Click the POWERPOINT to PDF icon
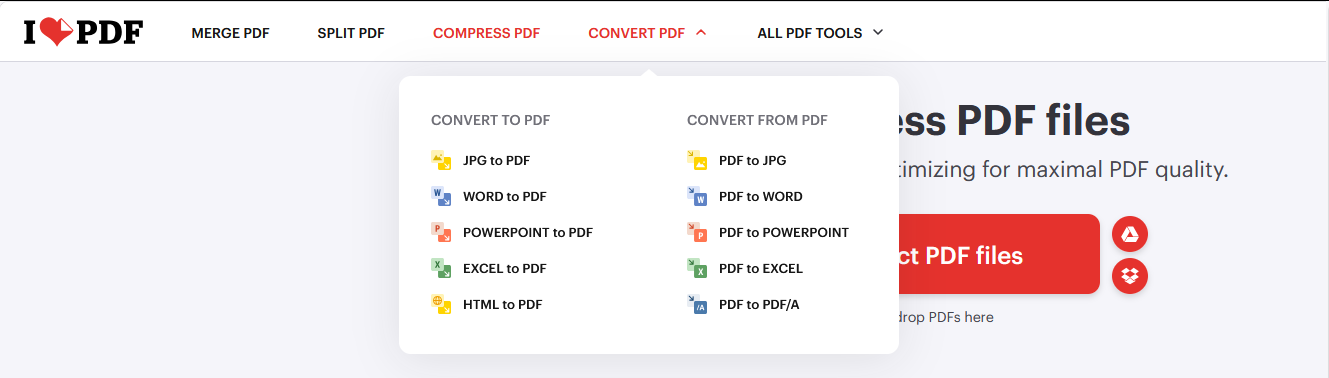This screenshot has height=378, width=1329. (x=441, y=232)
